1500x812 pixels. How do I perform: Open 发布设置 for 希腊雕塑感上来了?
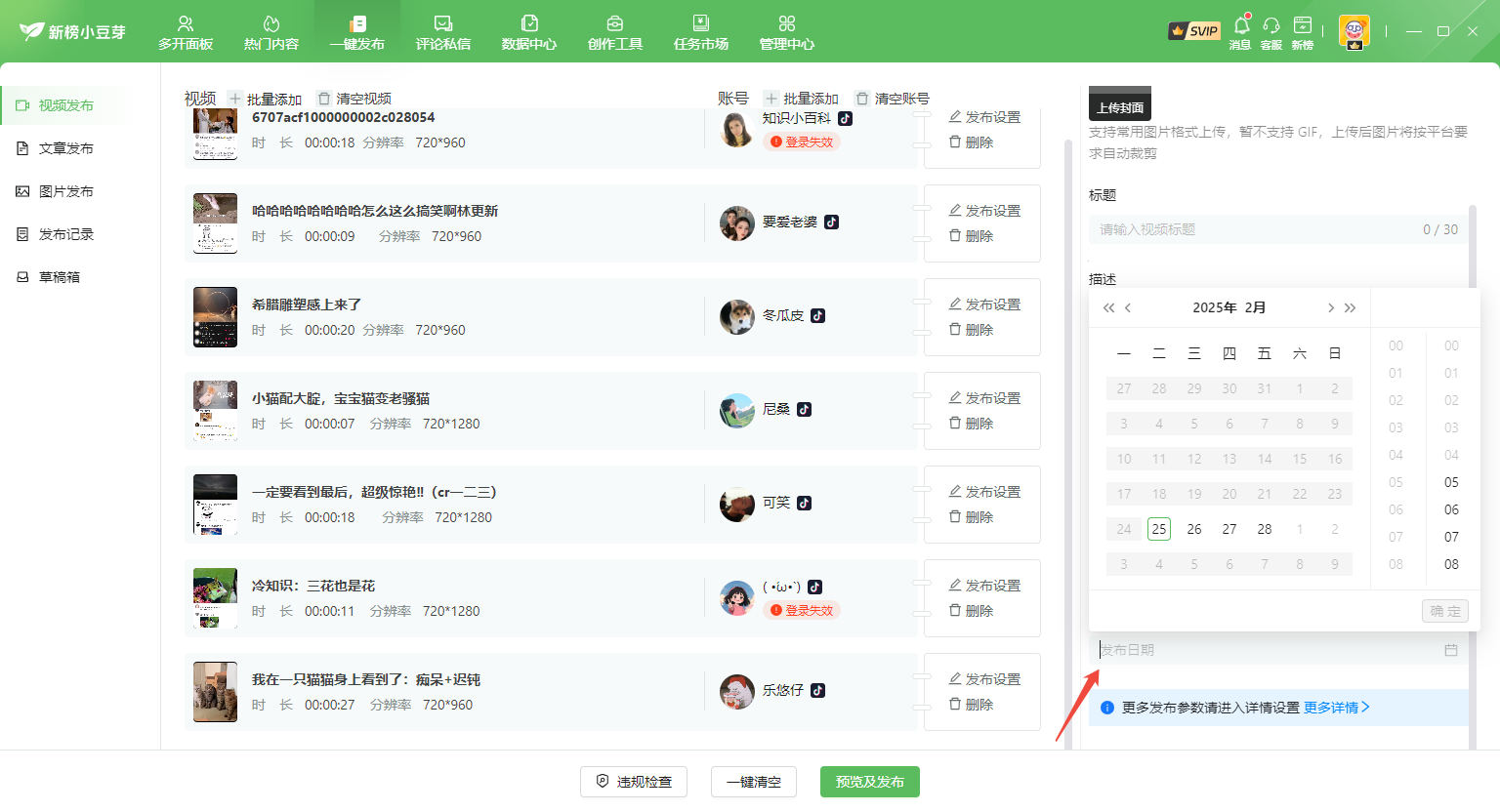pos(984,304)
